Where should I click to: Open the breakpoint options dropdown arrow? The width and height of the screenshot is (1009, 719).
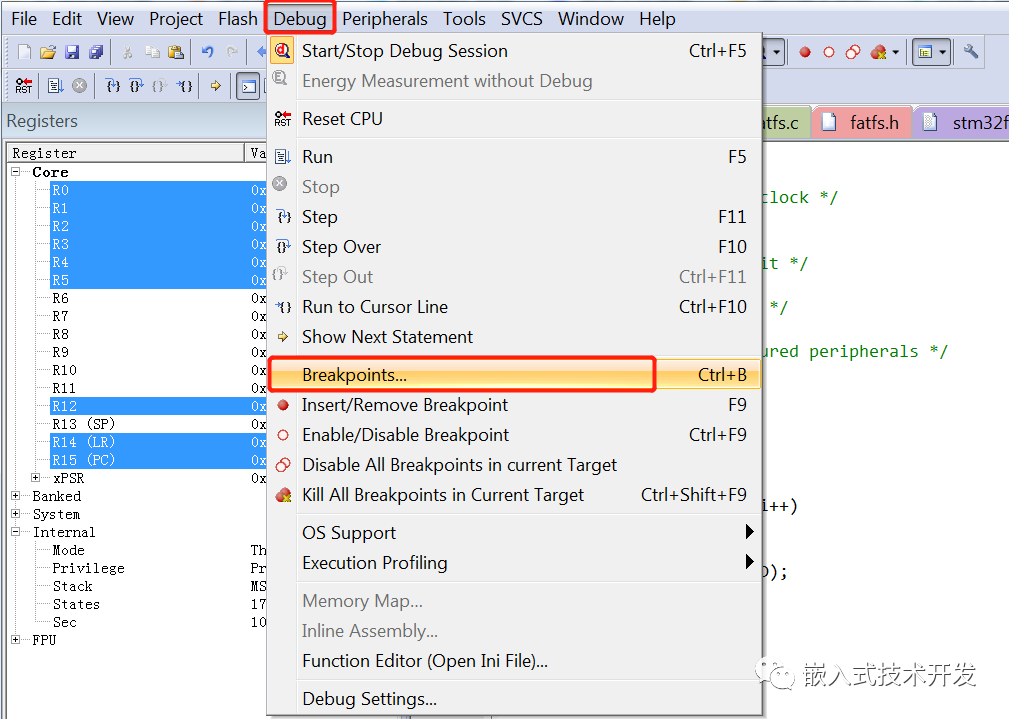(897, 52)
